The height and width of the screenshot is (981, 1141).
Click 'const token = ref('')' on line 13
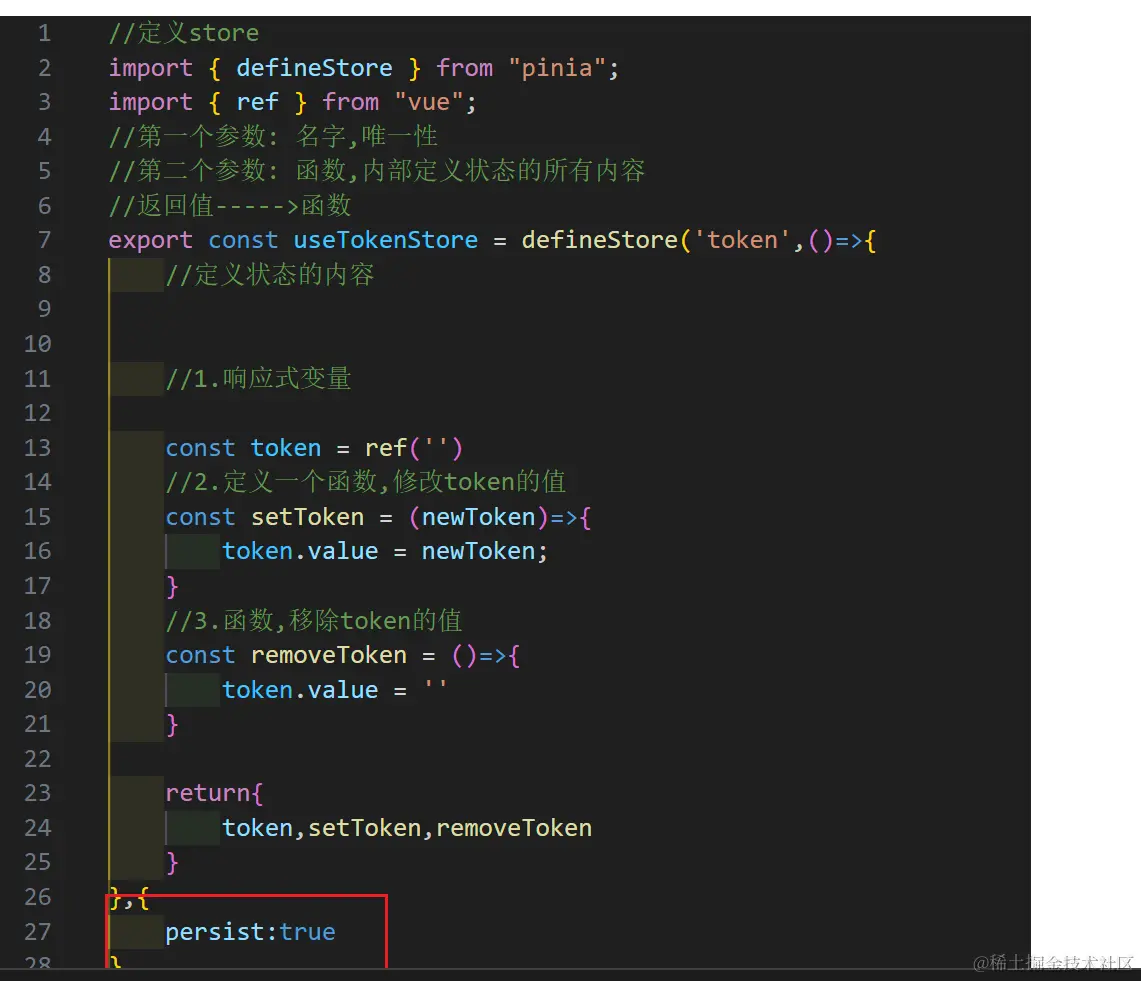[x=314, y=448]
